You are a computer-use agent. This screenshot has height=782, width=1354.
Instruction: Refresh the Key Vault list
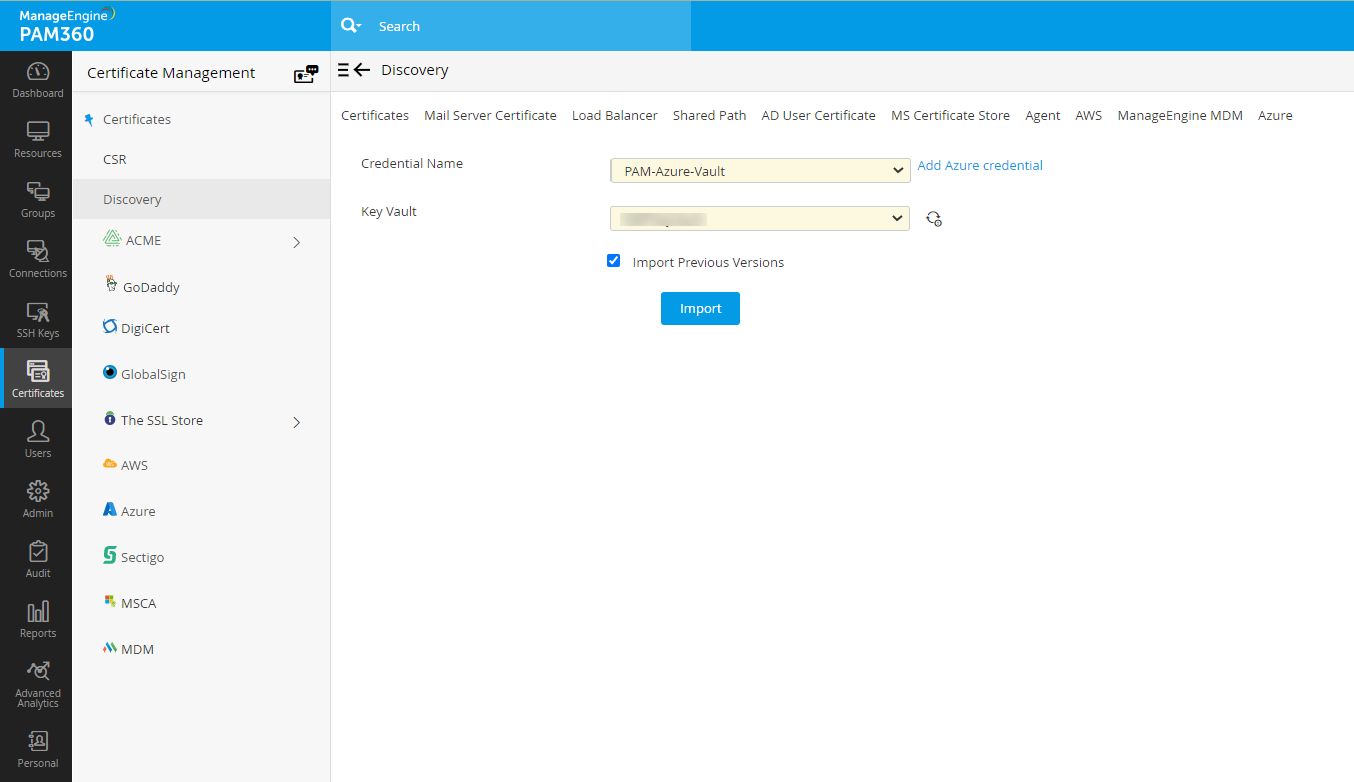[934, 218]
